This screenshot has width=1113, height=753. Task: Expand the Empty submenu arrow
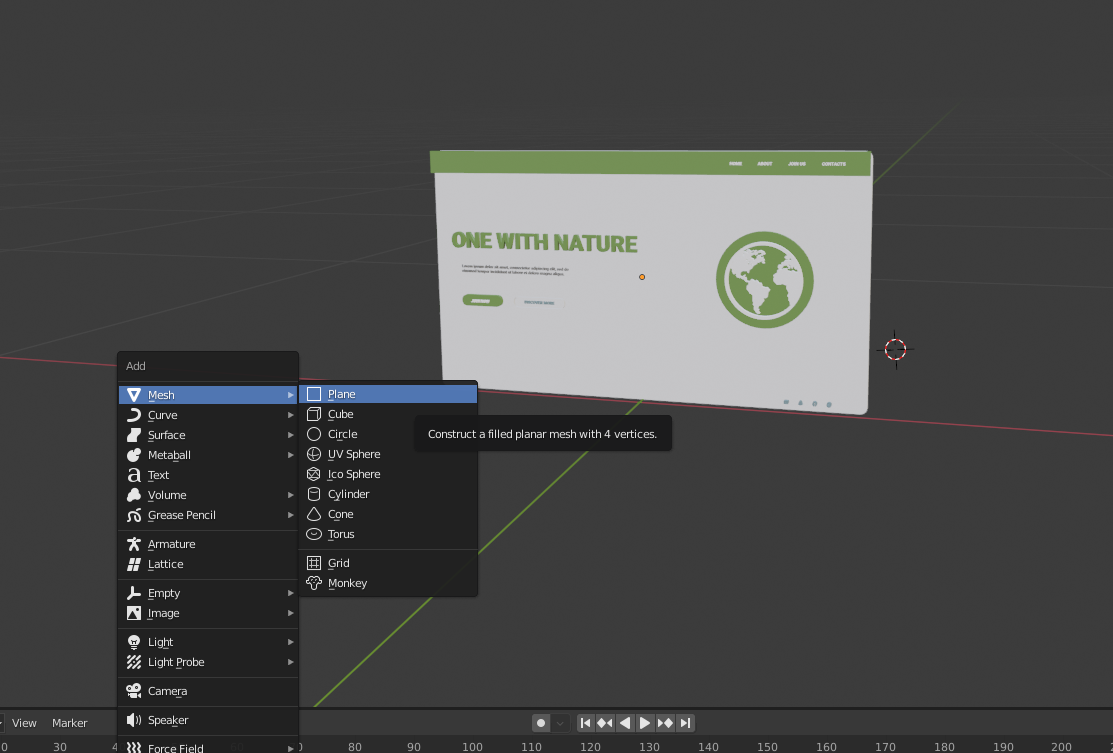point(290,593)
